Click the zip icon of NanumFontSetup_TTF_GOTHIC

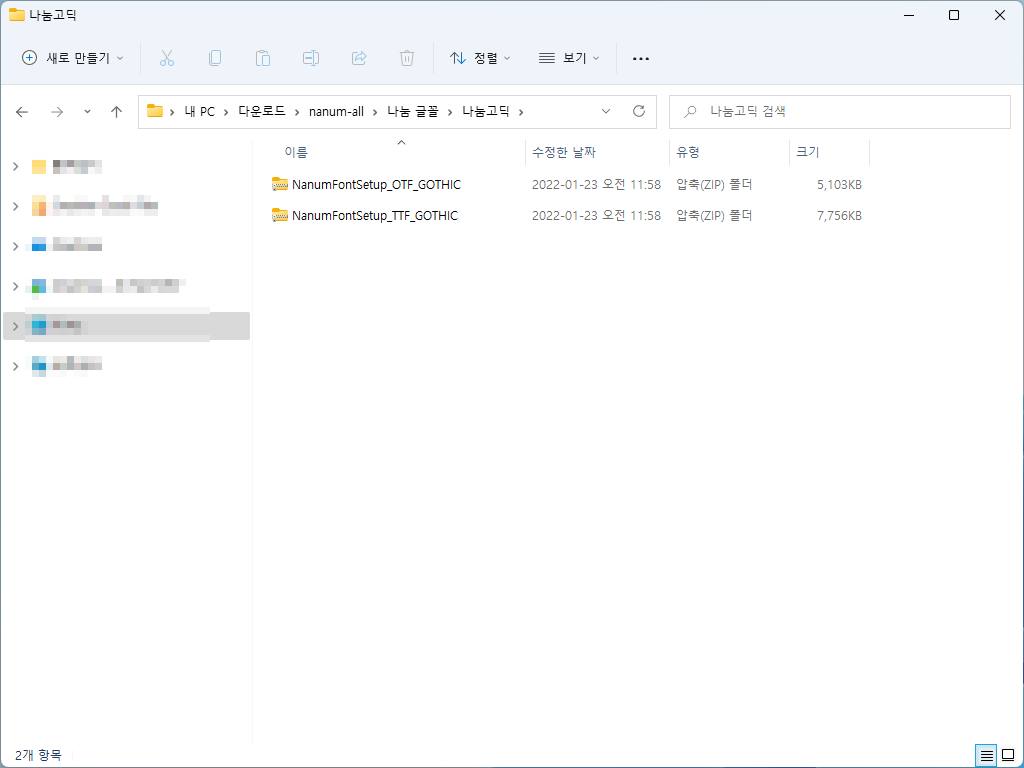[280, 216]
